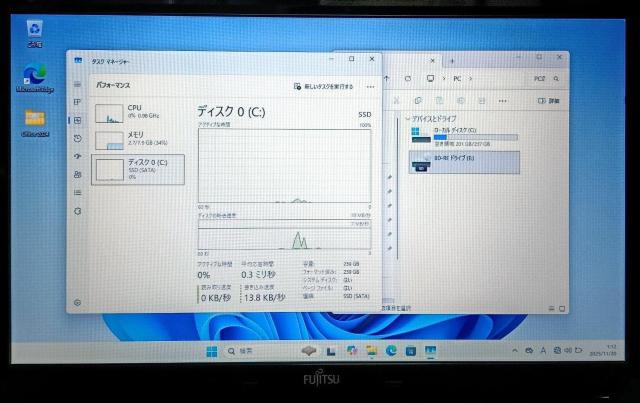Click the 13.8 KB/秒 write speed value

tap(264, 298)
